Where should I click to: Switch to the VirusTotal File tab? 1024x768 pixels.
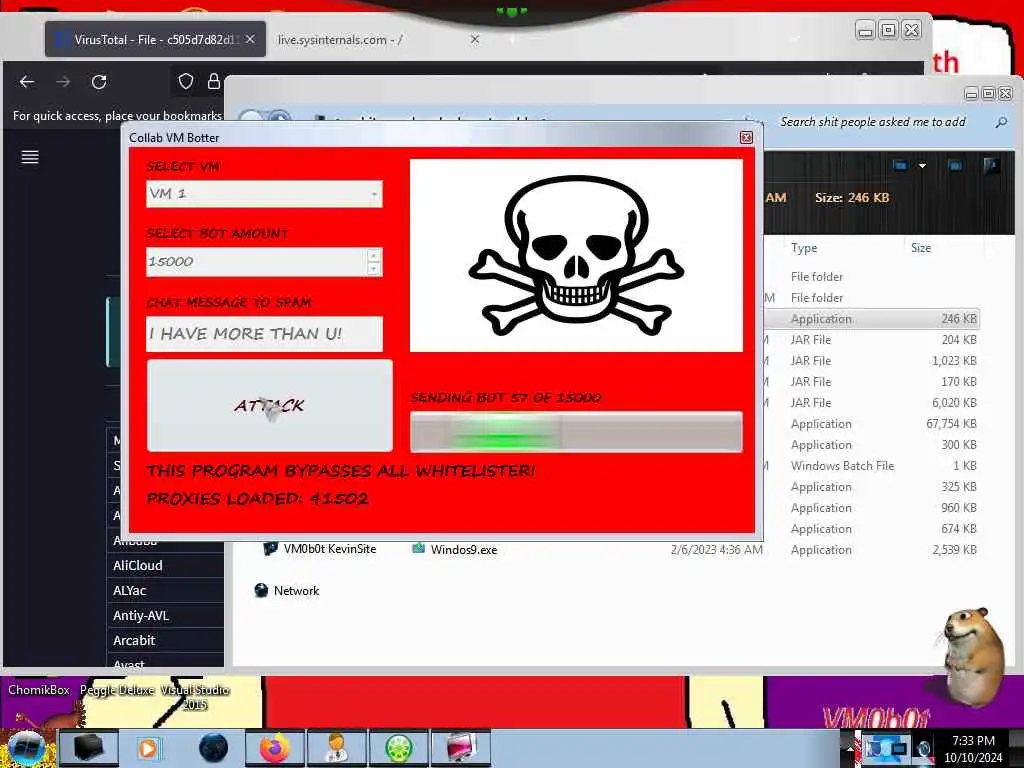click(x=155, y=39)
